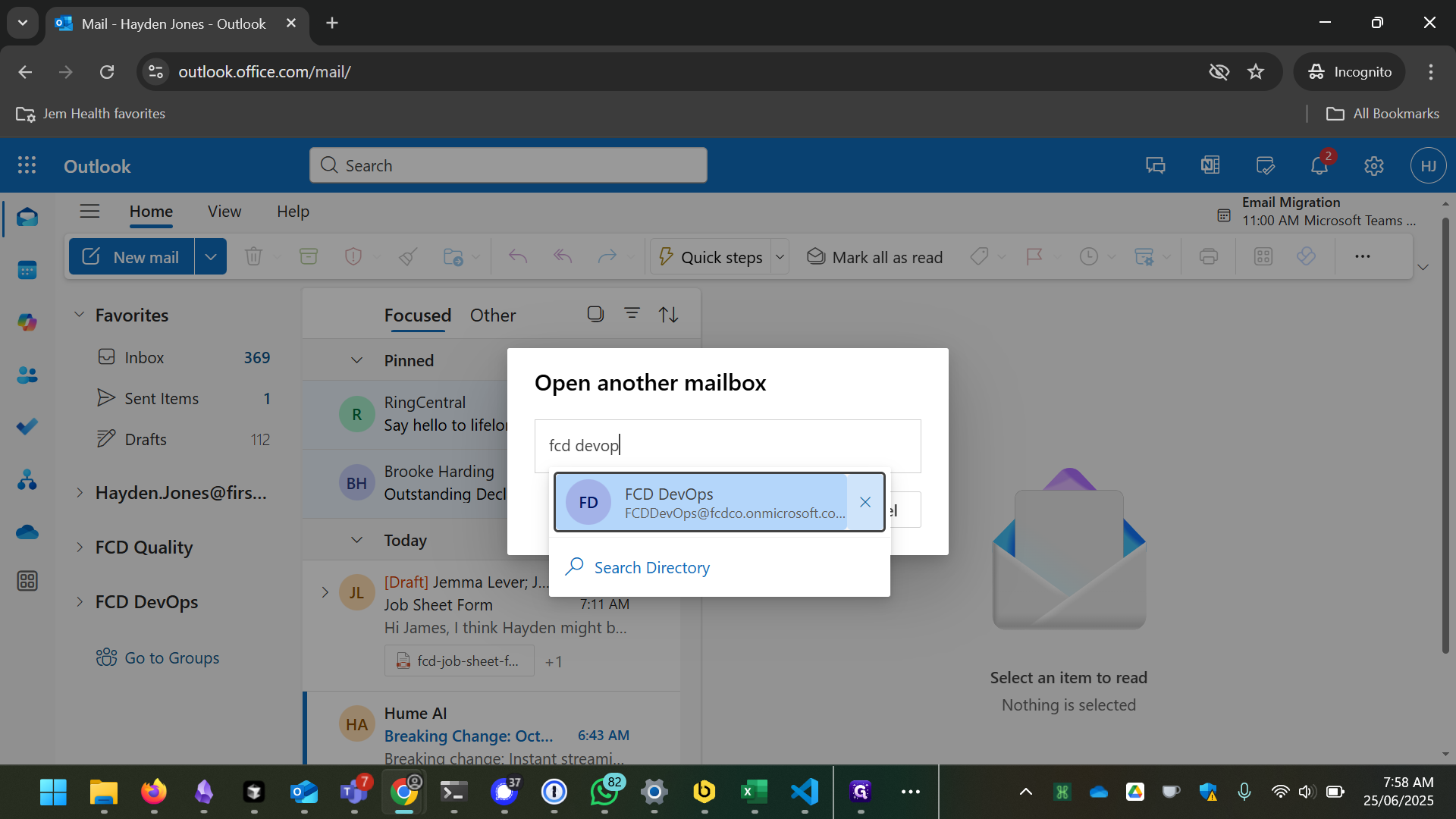
Task: Remove the FCD DevOps suggestion
Action: pos(865,502)
